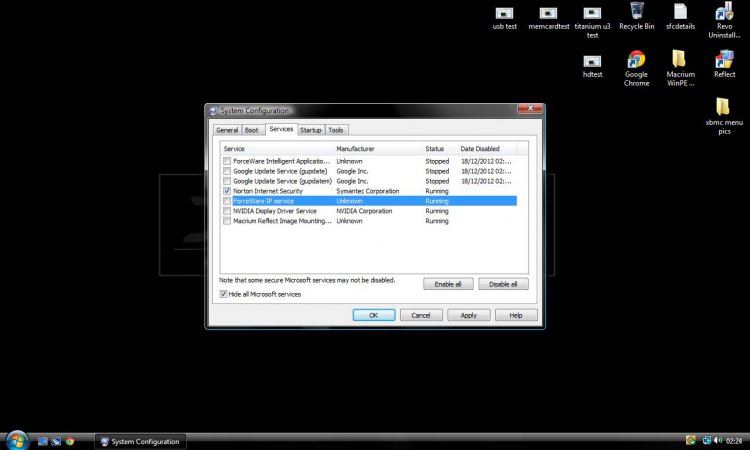Click the Disable all button

(x=503, y=284)
